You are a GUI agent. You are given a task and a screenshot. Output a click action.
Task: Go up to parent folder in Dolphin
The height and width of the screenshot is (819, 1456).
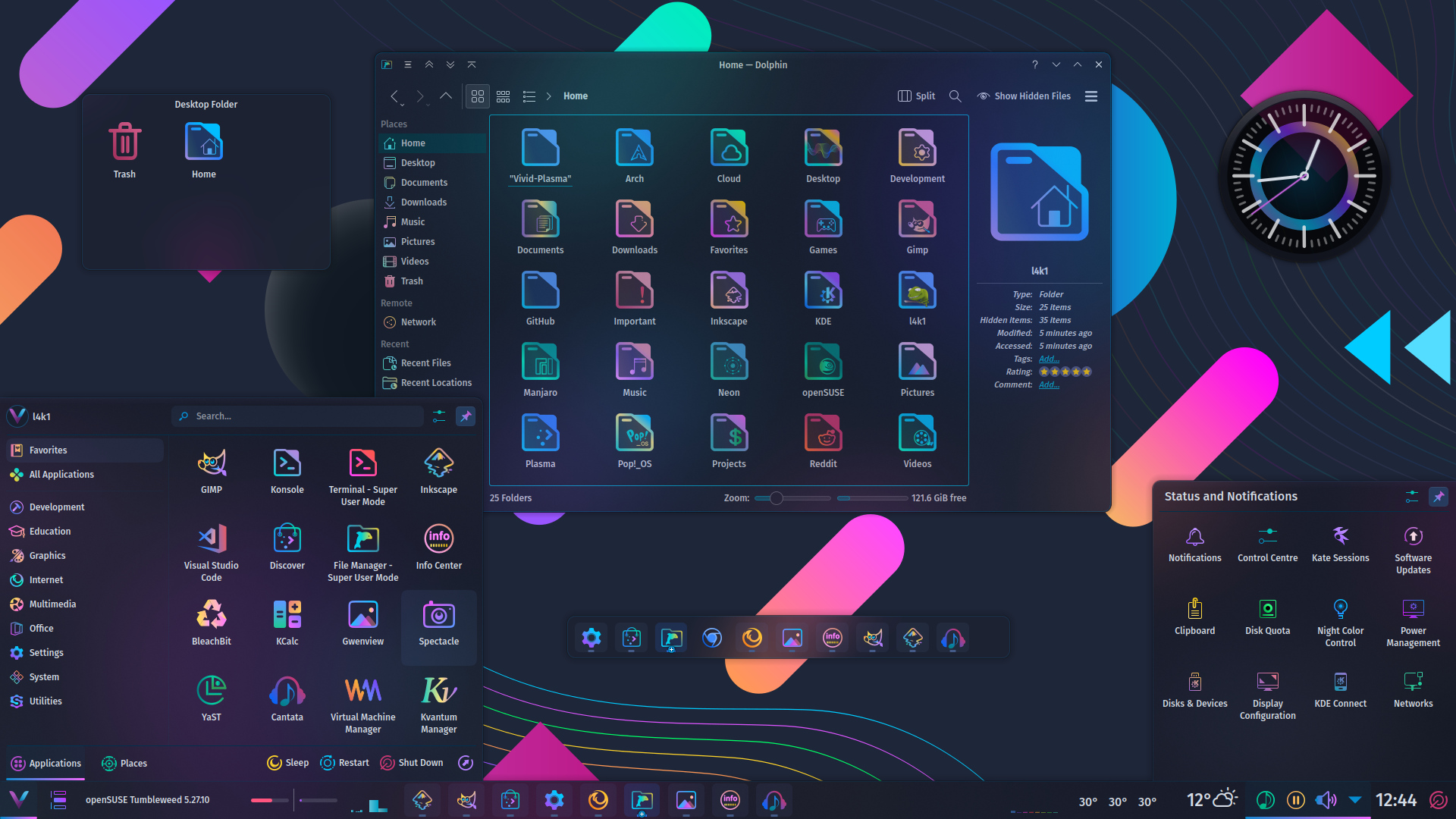point(446,96)
